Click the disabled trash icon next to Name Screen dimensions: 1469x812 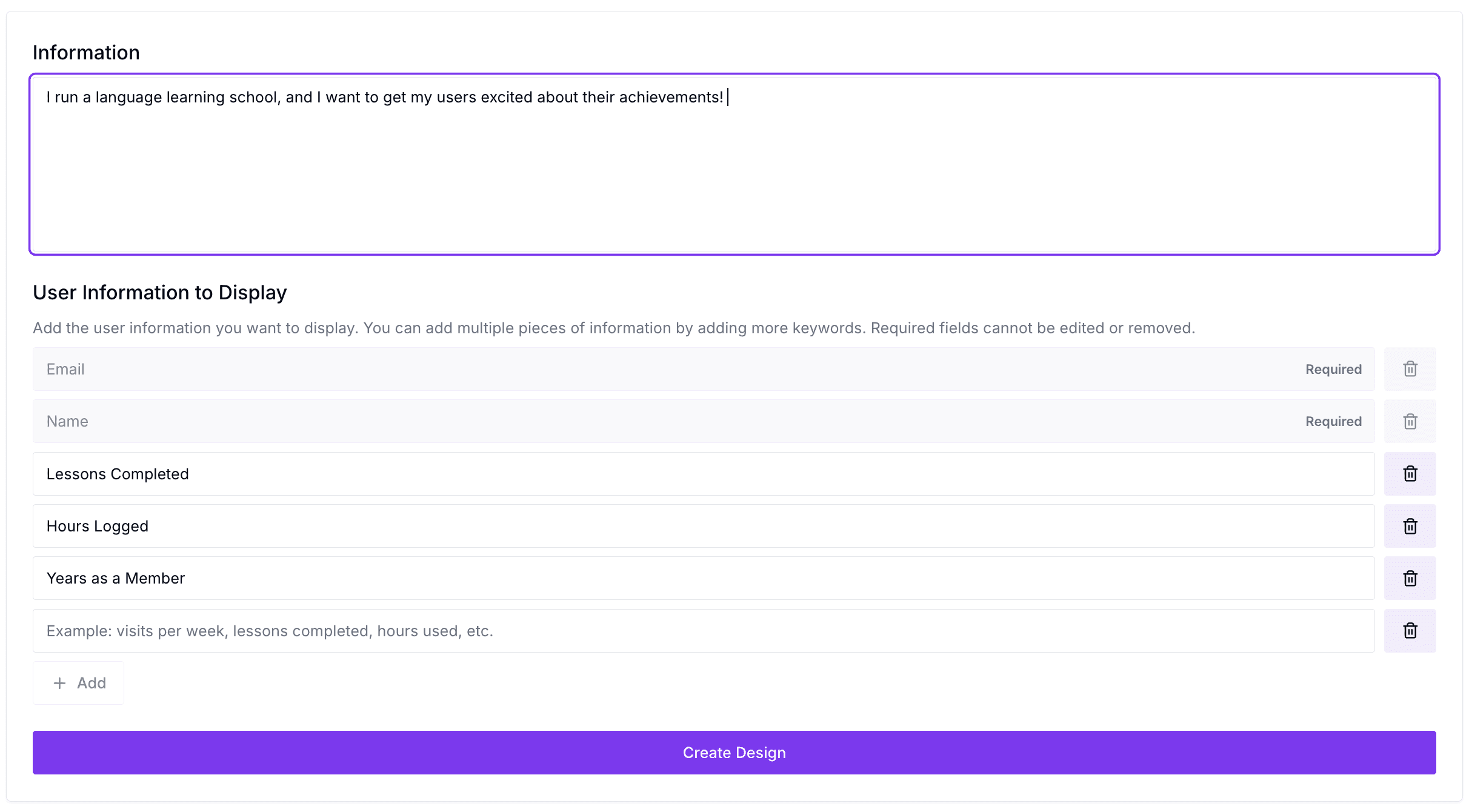pyautogui.click(x=1410, y=421)
